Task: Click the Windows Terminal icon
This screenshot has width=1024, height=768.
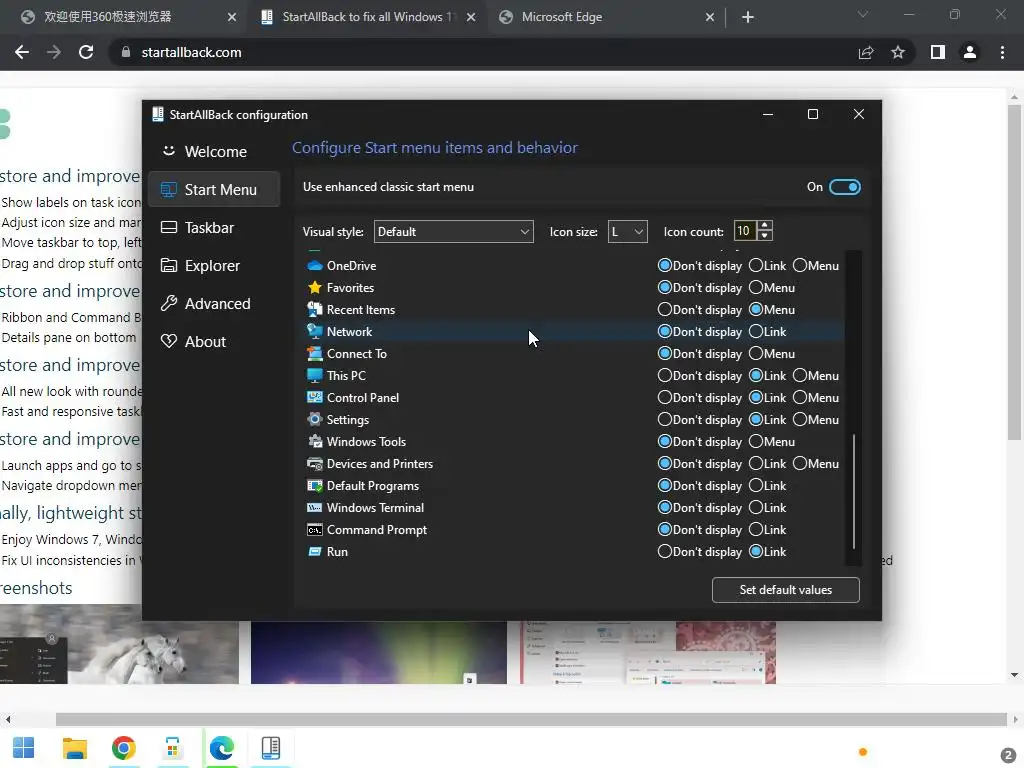Action: [315, 507]
